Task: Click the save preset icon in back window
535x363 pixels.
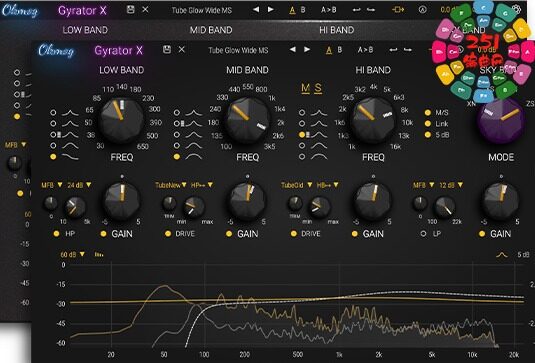Action: (130, 10)
